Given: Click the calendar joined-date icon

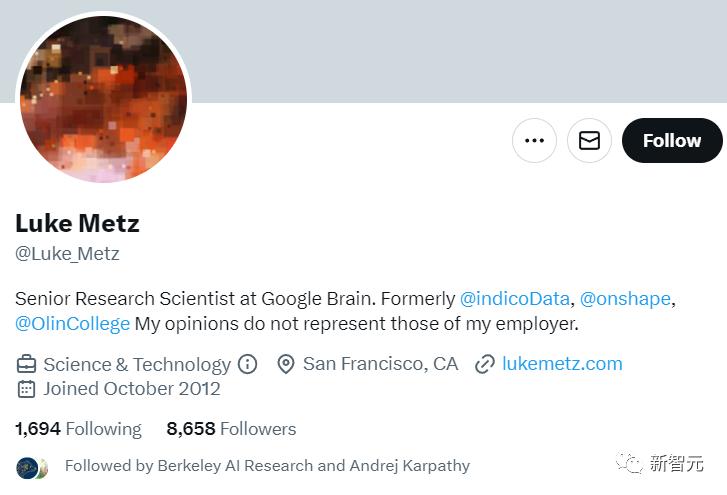Looking at the screenshot, I should (x=26, y=389).
